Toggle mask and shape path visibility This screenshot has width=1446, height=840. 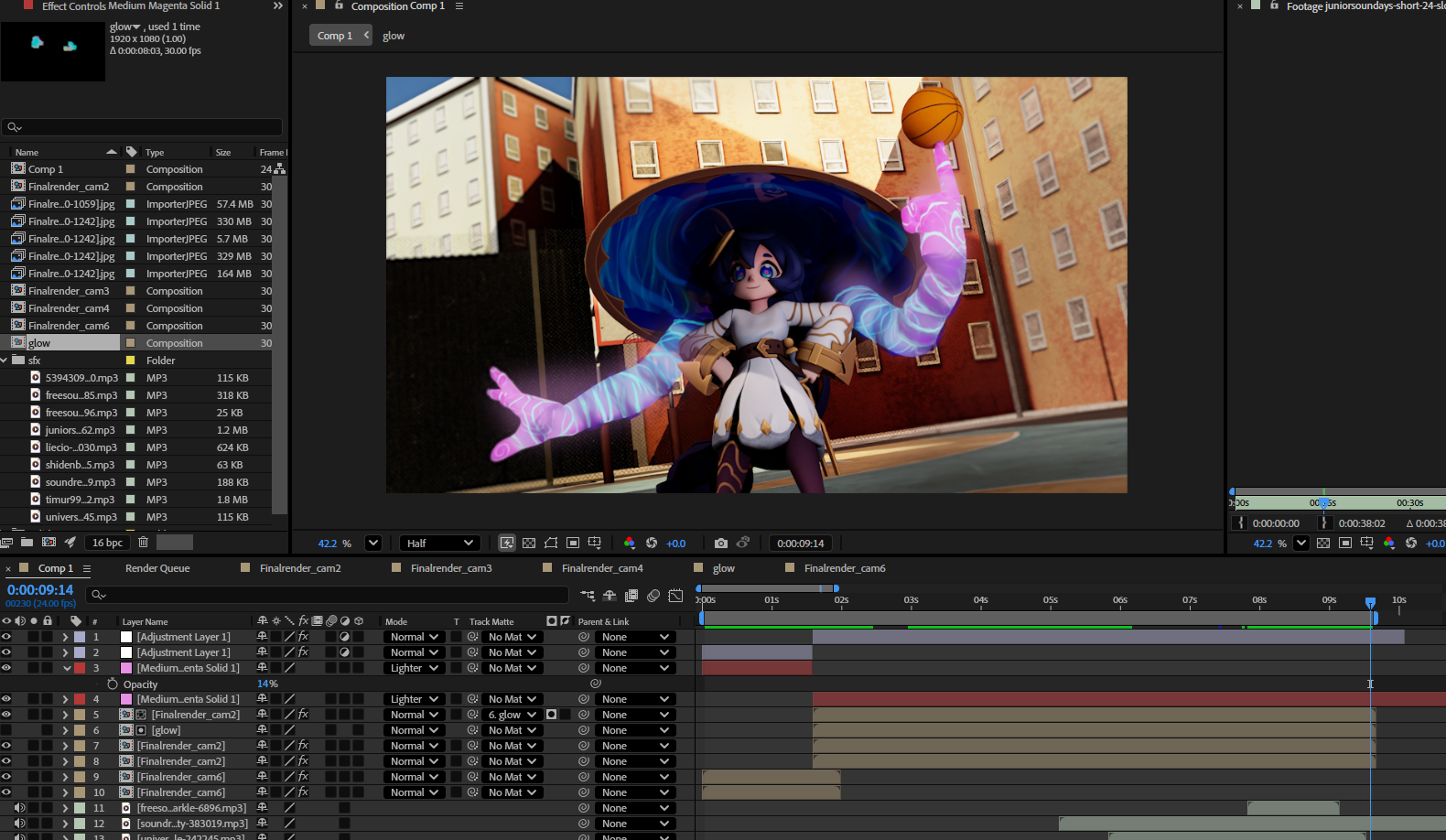pos(551,544)
